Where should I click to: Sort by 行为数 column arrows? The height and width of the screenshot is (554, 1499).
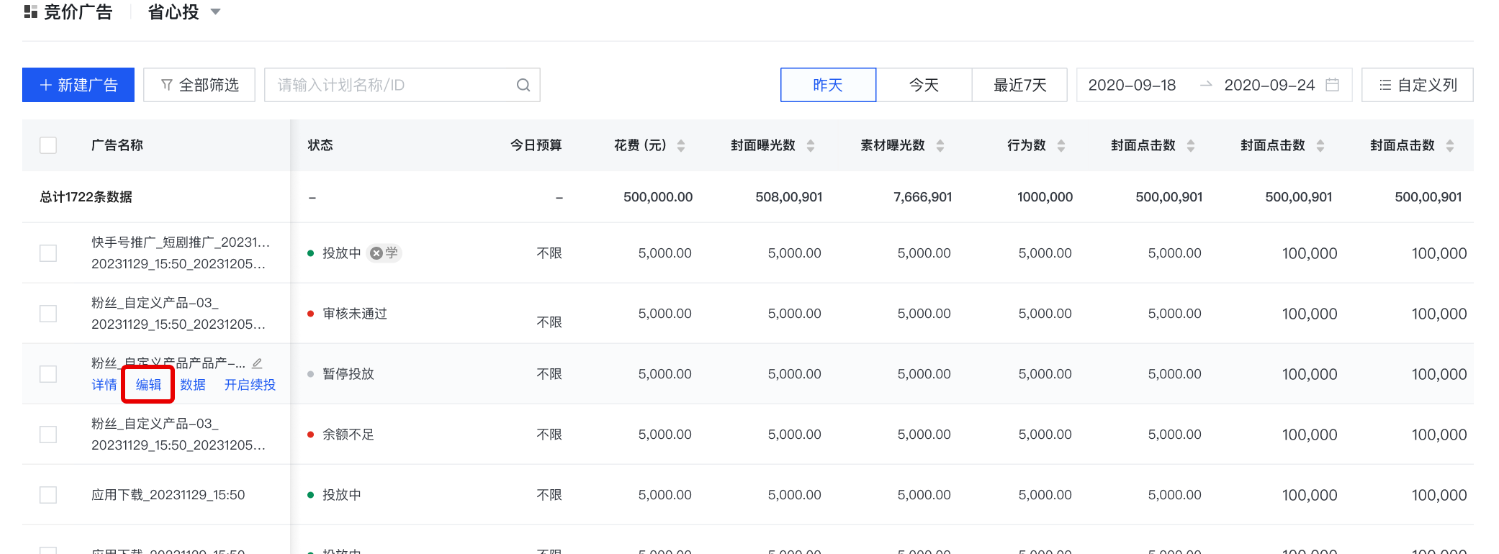point(1060,146)
